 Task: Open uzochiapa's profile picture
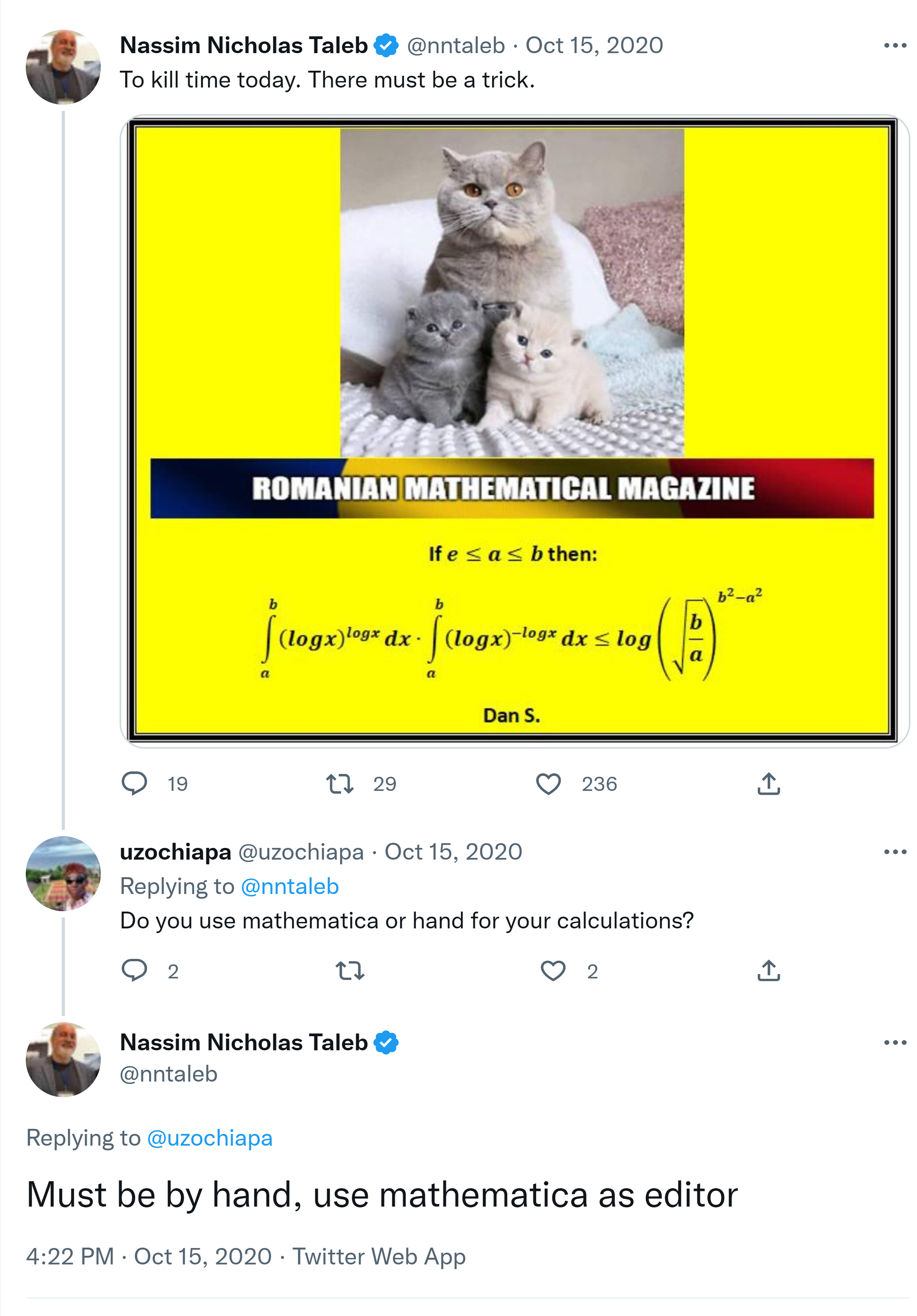pos(63,874)
